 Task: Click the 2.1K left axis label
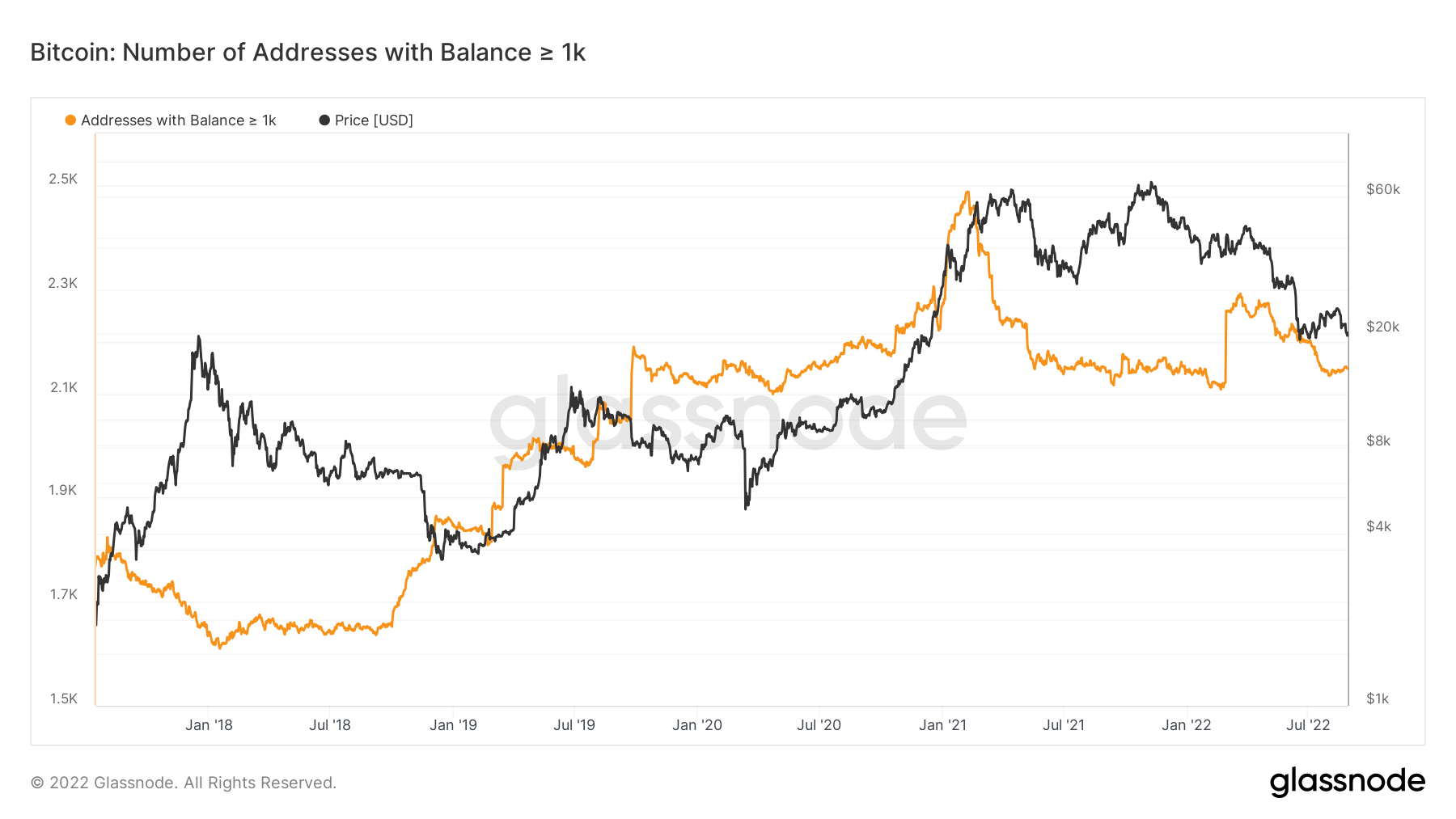pyautogui.click(x=63, y=387)
